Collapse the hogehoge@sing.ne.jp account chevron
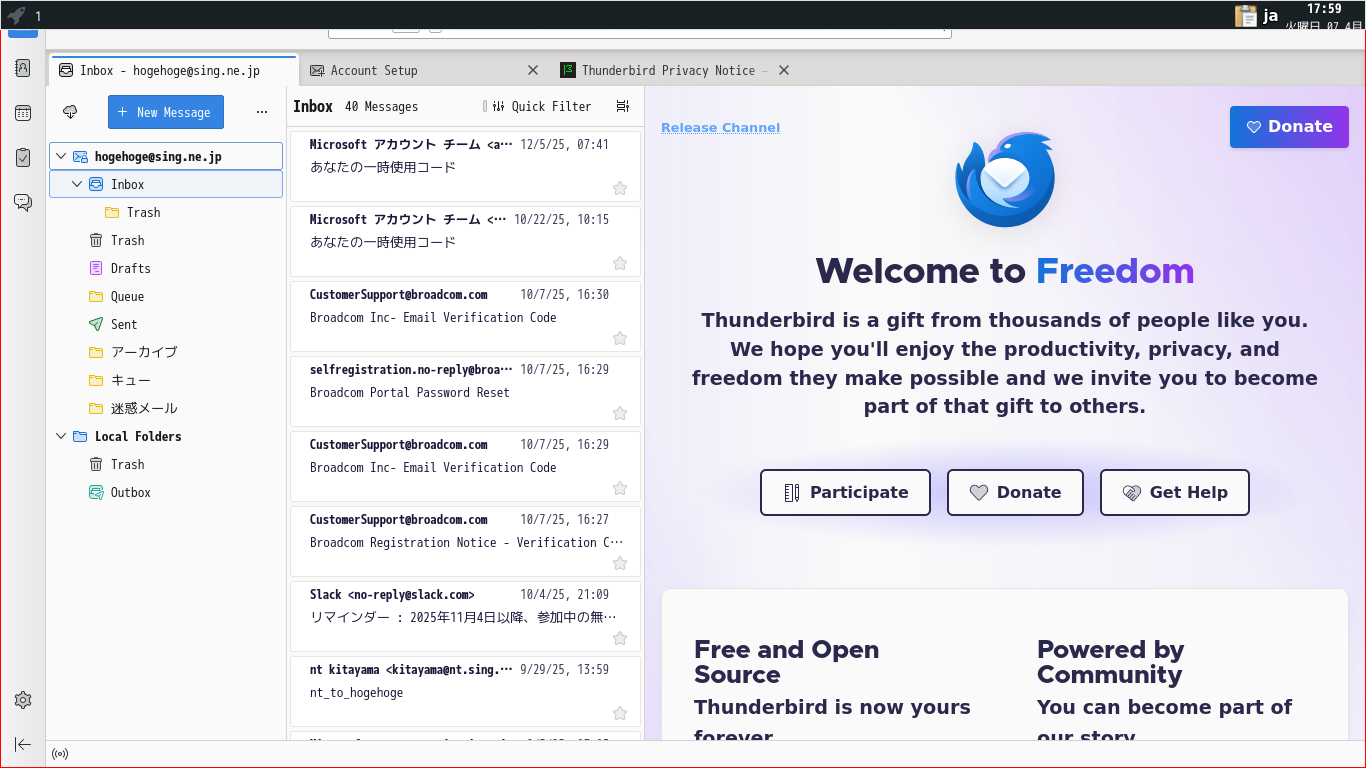Viewport: 1366px width, 768px height. coord(62,156)
